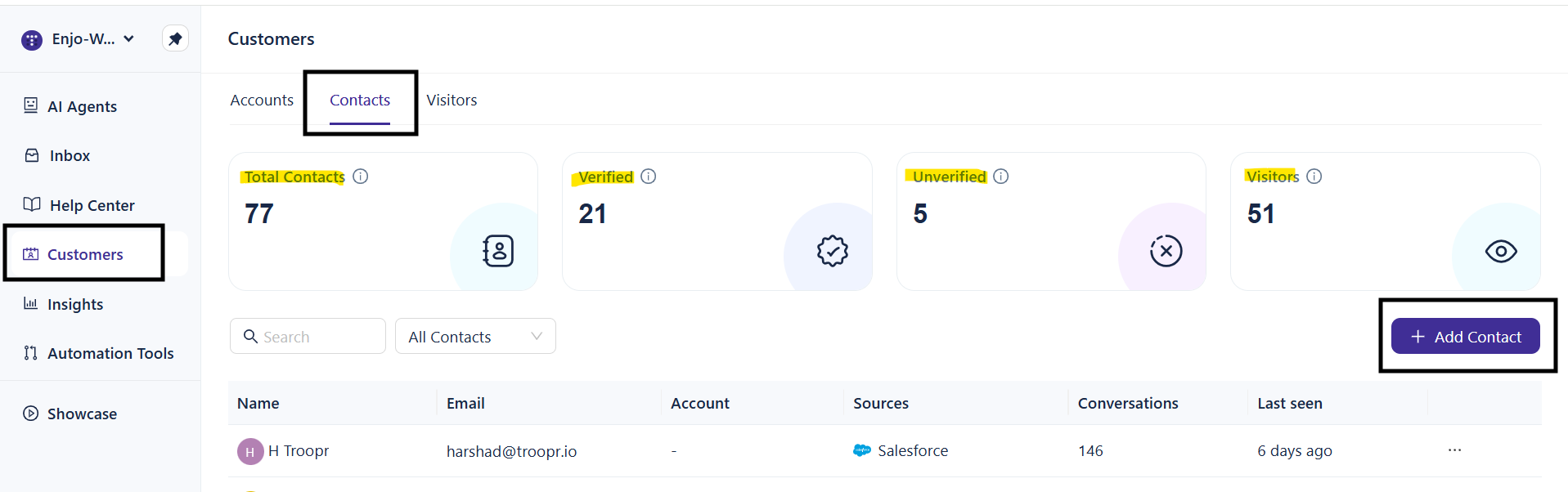Show info tooltip for Verified
Viewport: 1568px width, 492px height.
tap(649, 177)
